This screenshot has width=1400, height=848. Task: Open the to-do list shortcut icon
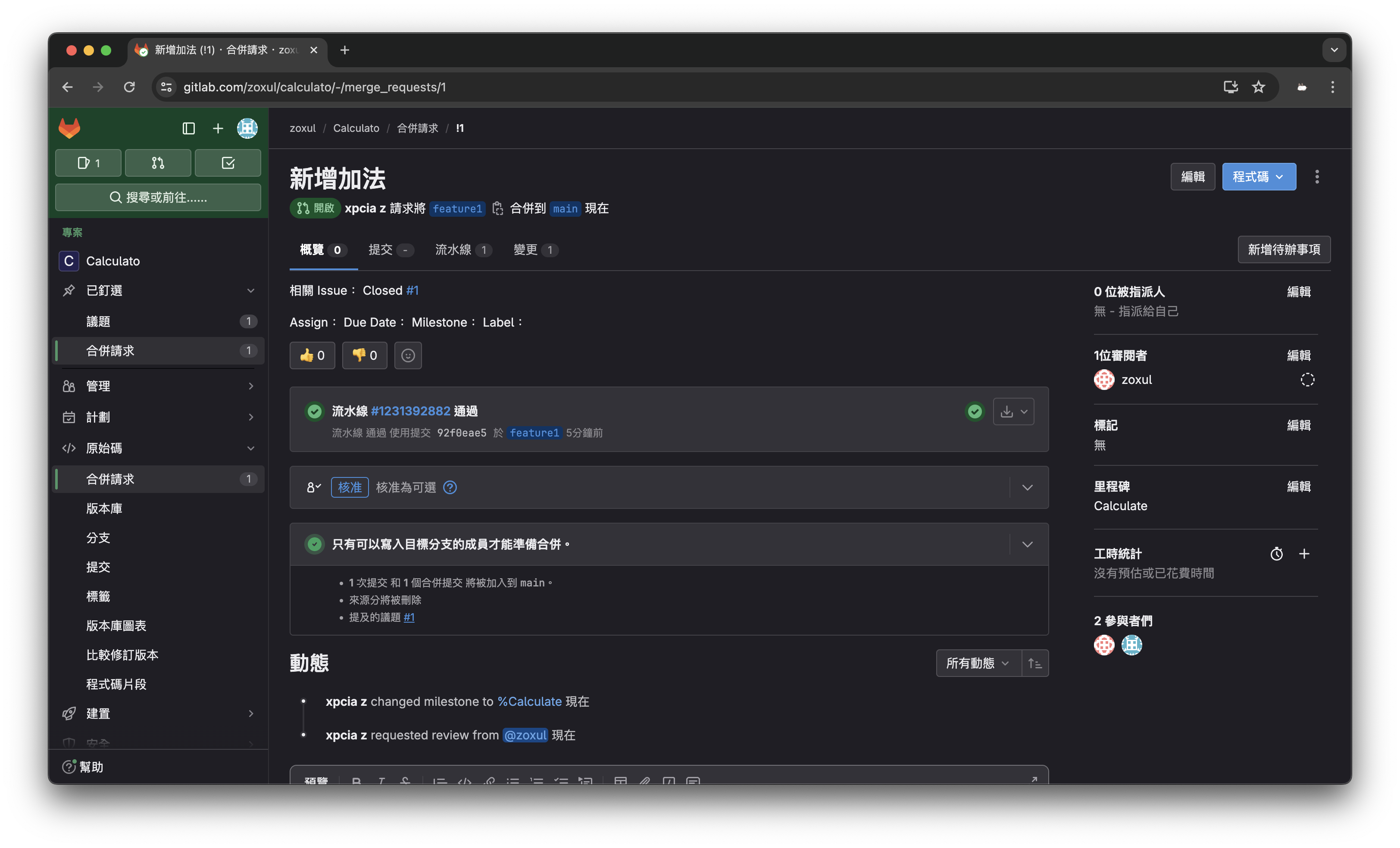pyautogui.click(x=228, y=164)
